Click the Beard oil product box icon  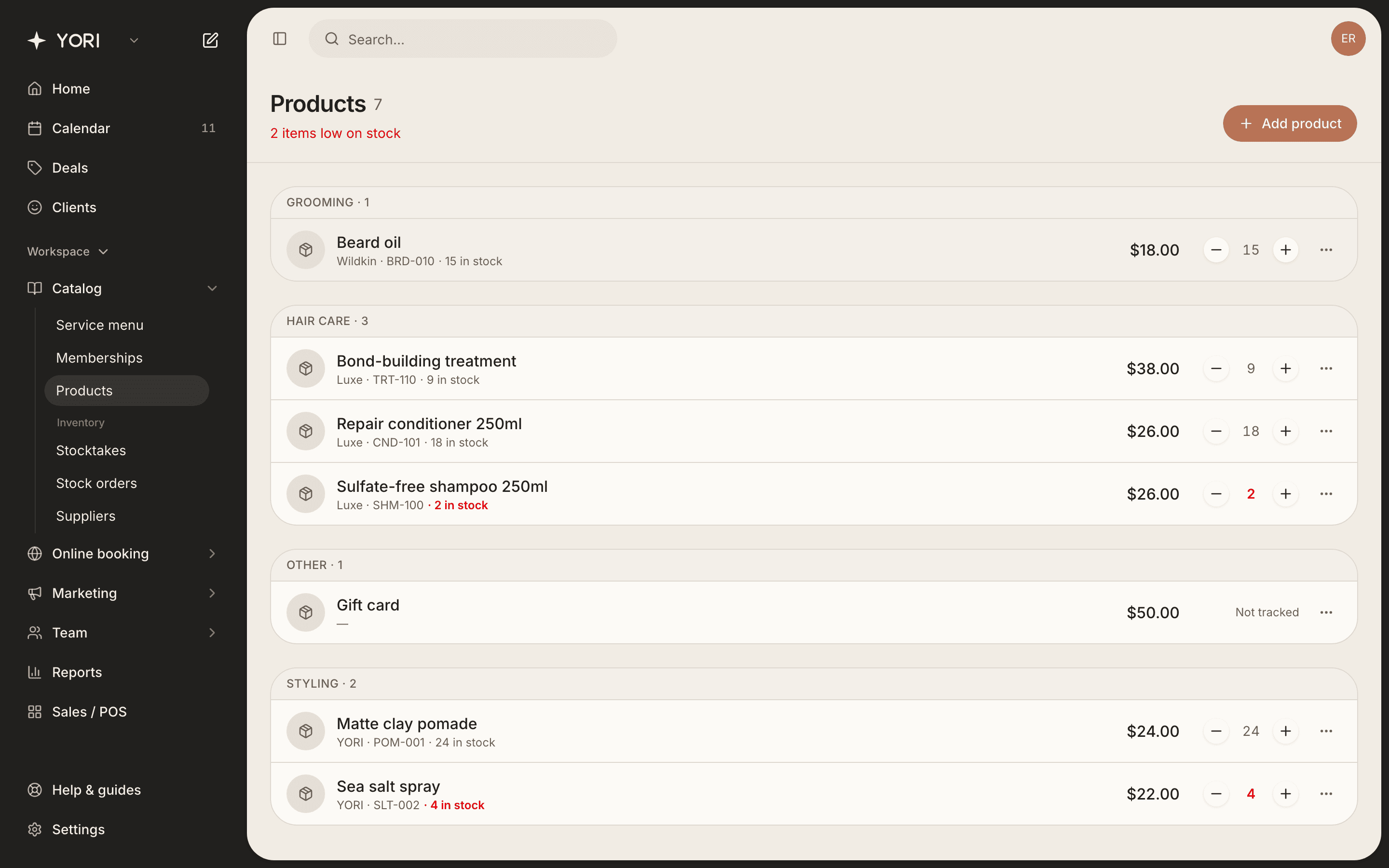pyautogui.click(x=306, y=250)
